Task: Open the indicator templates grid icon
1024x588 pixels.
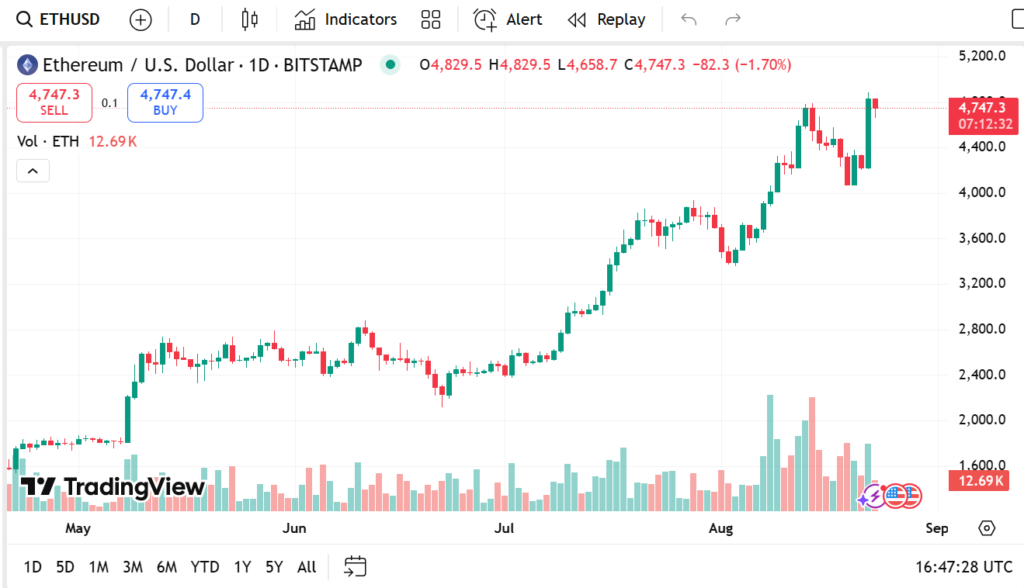Action: click(431, 19)
